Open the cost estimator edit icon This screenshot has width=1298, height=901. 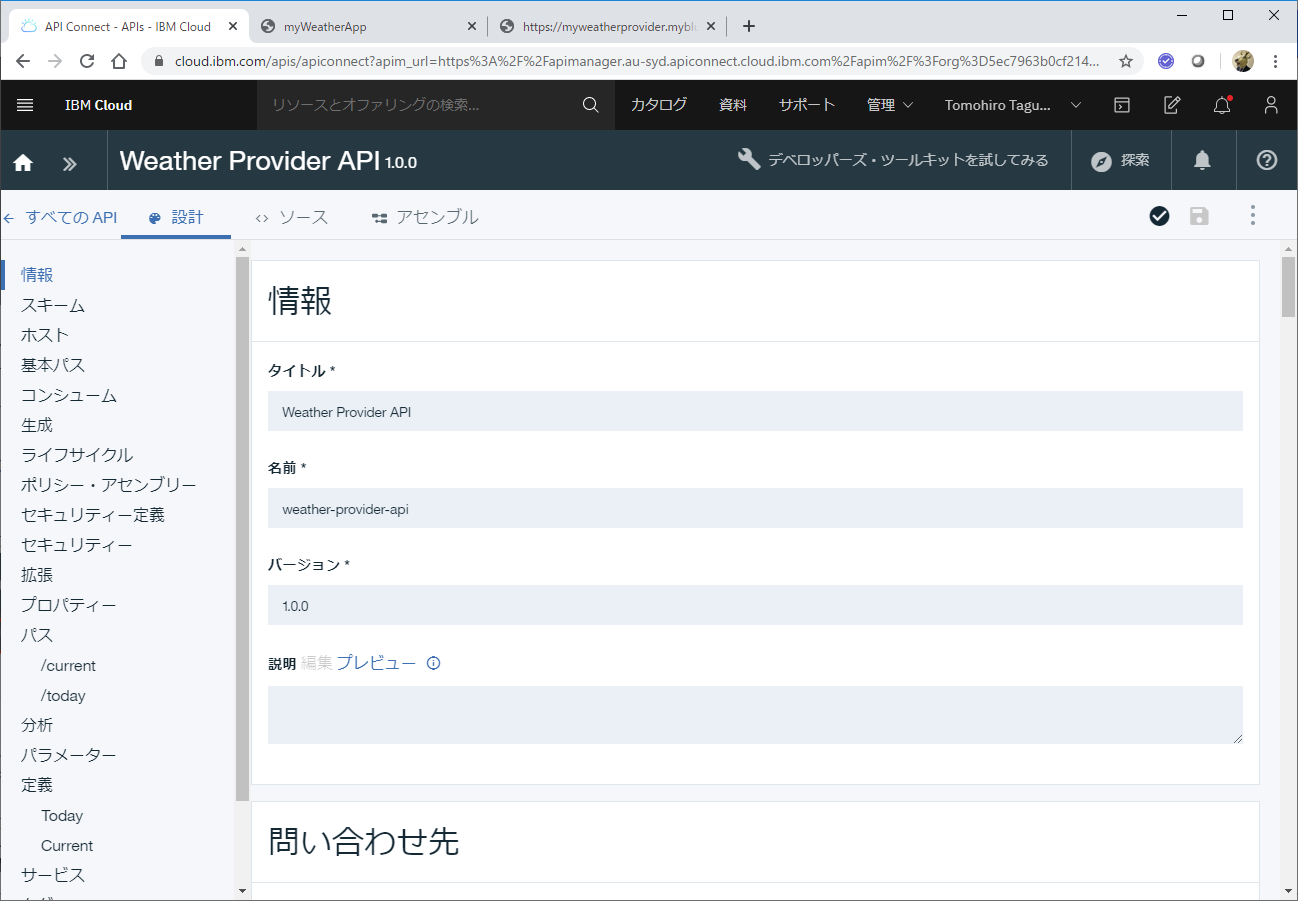[1172, 105]
